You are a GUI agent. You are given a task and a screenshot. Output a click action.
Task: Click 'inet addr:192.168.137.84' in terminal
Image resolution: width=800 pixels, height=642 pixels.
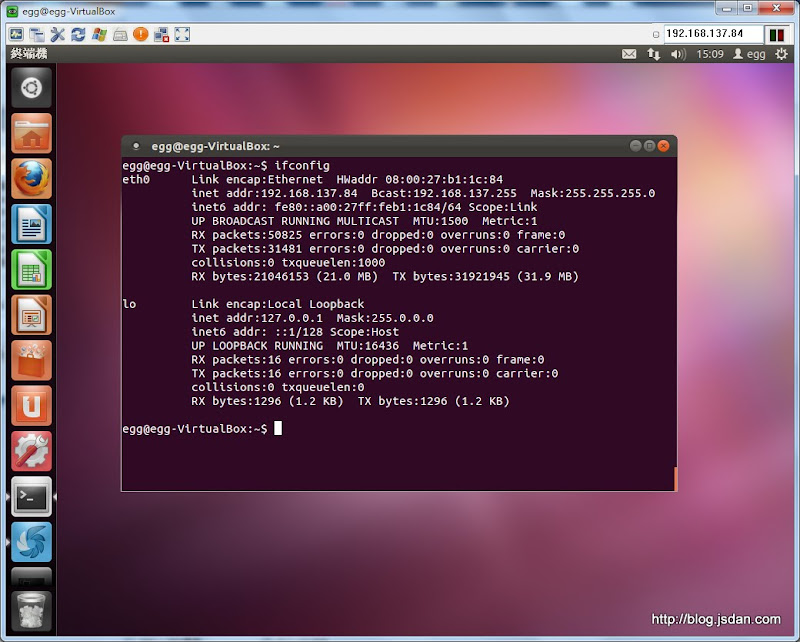[x=274, y=193]
